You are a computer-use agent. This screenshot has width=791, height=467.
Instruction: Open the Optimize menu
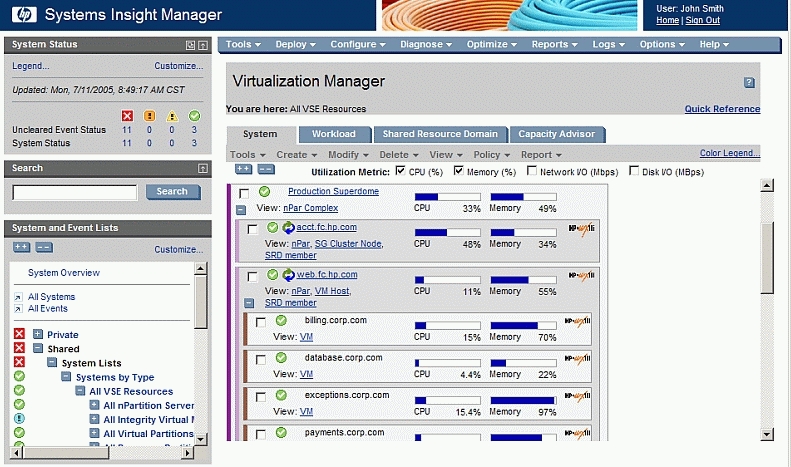coord(492,44)
